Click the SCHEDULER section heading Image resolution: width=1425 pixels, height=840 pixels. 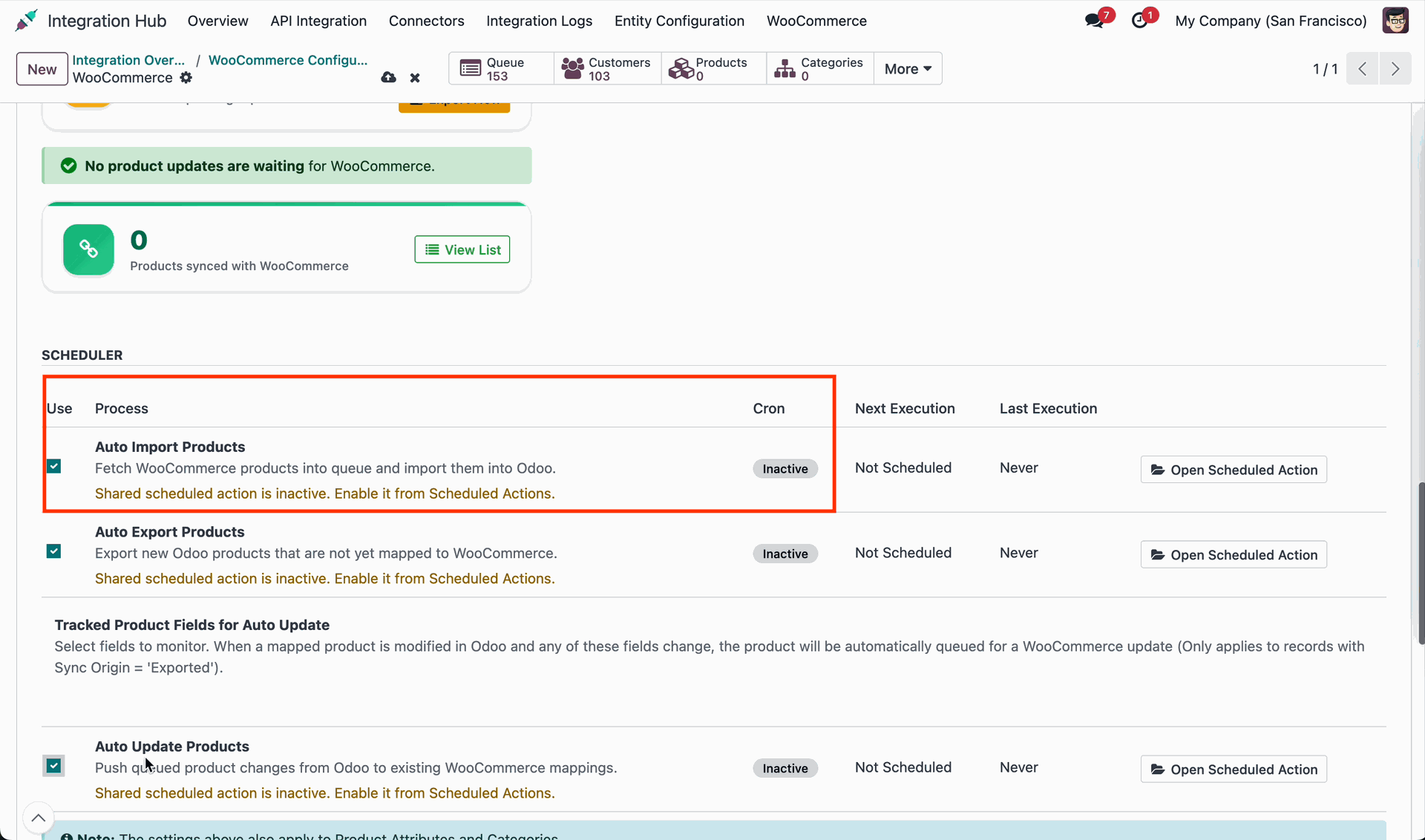[x=82, y=355]
